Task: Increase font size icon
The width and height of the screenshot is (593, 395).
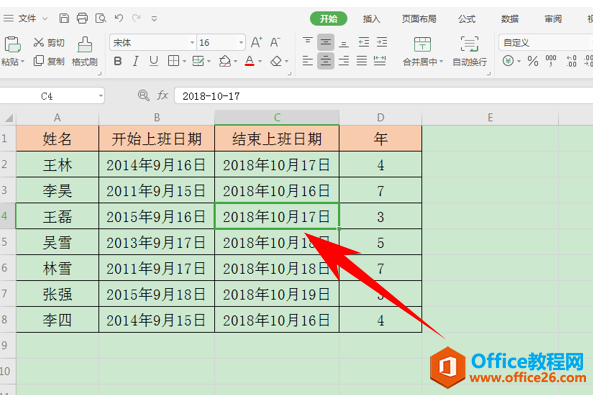Action: click(x=256, y=42)
